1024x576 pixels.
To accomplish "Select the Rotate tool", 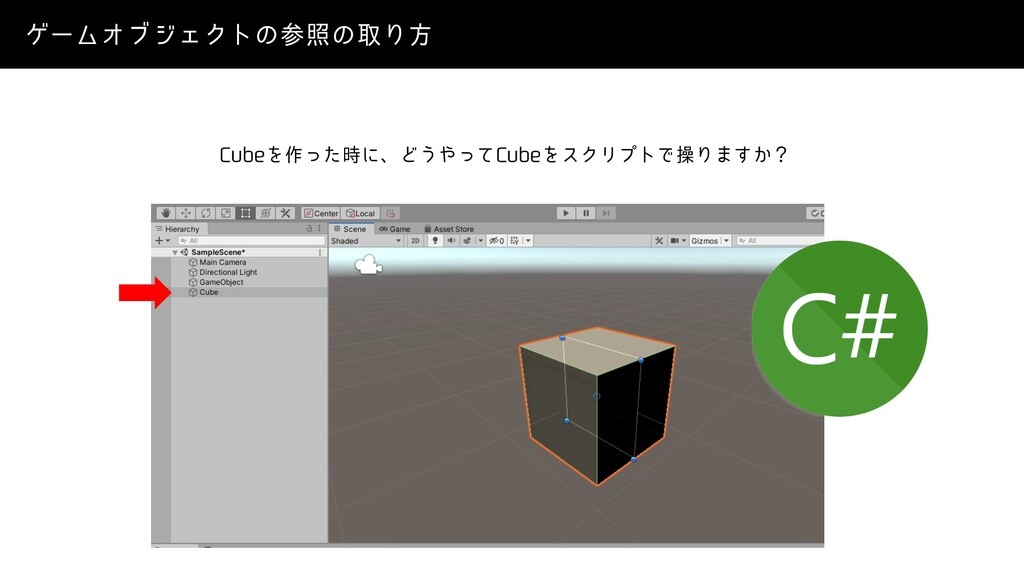I will point(205,213).
